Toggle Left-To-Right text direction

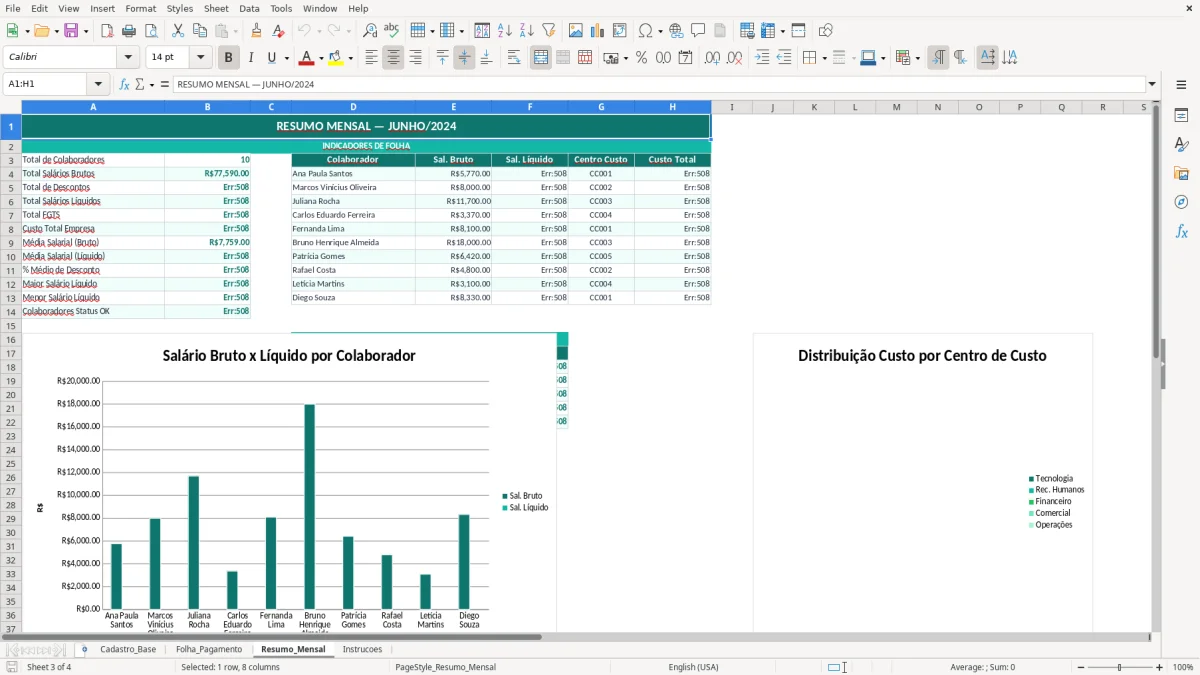tap(938, 58)
